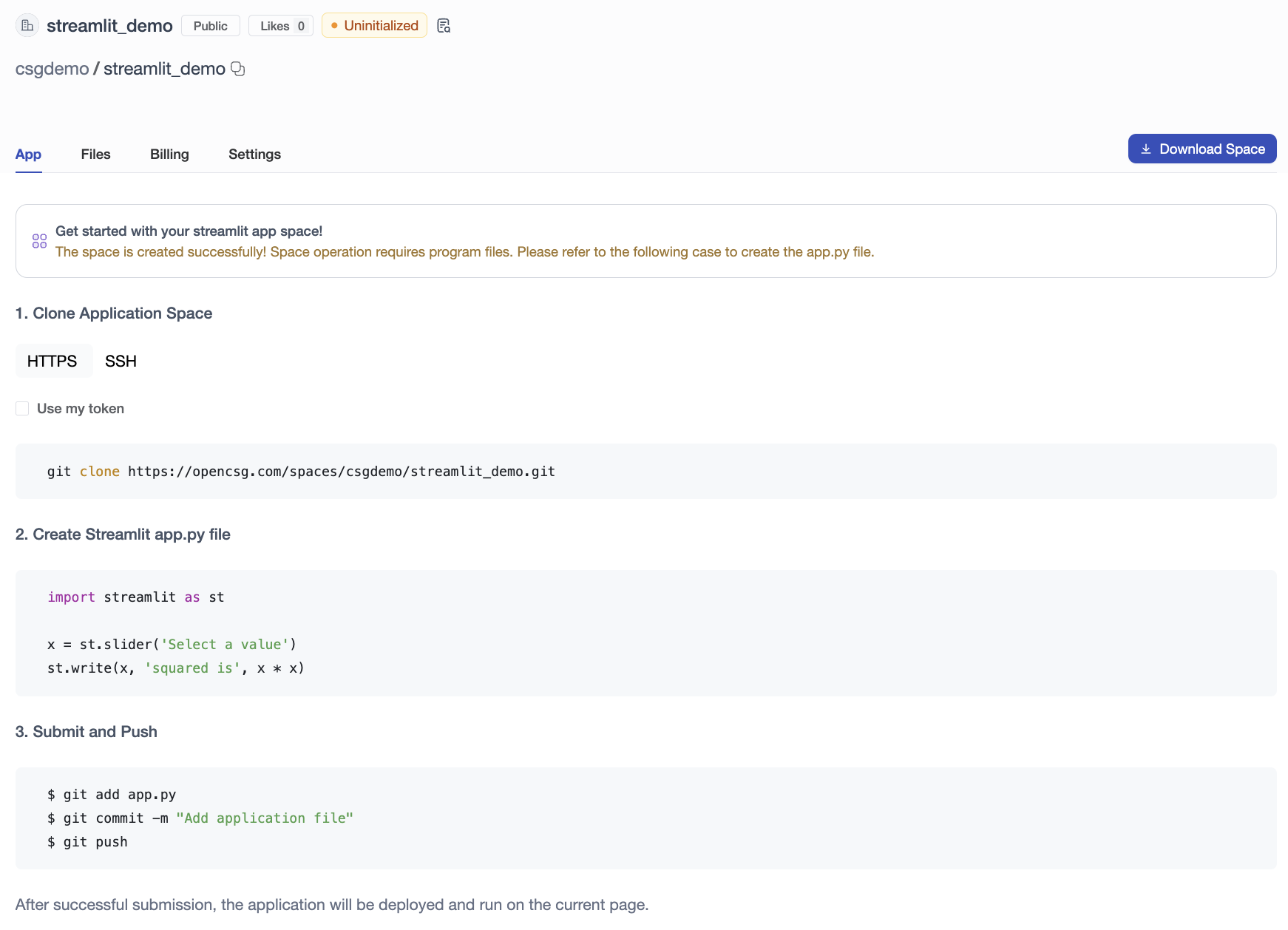Click the streamlit_demo breadcrumb link
Viewport: 1288px width, 930px height.
click(164, 69)
